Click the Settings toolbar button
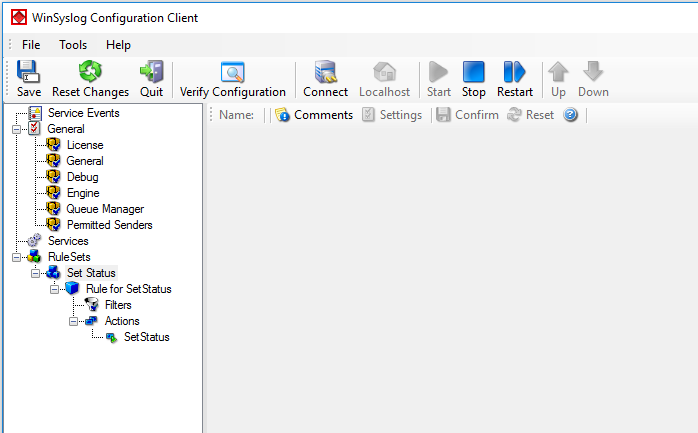The height and width of the screenshot is (433, 698). [x=392, y=115]
